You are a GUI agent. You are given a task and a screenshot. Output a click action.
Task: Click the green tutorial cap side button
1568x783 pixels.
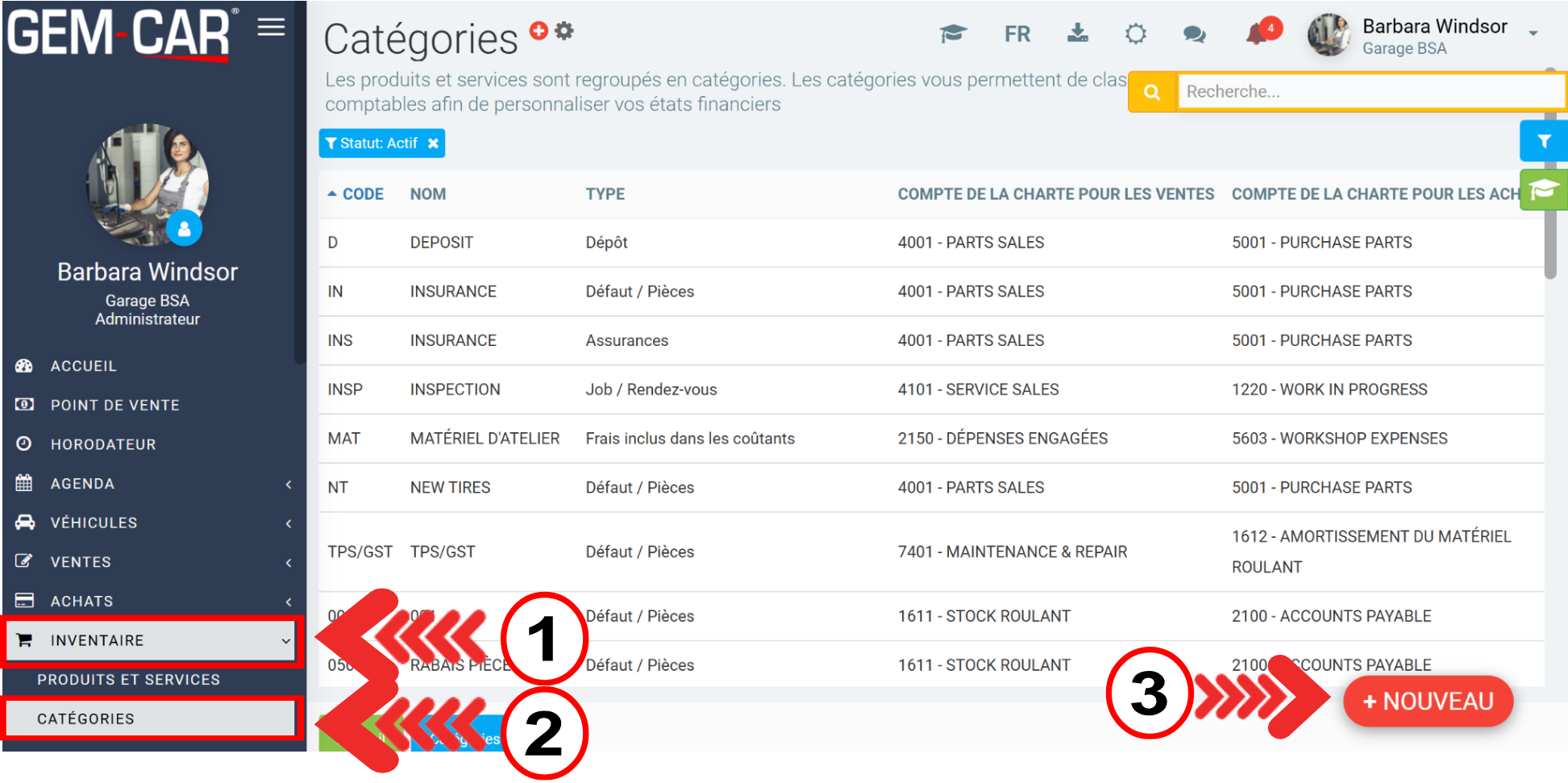(1543, 190)
